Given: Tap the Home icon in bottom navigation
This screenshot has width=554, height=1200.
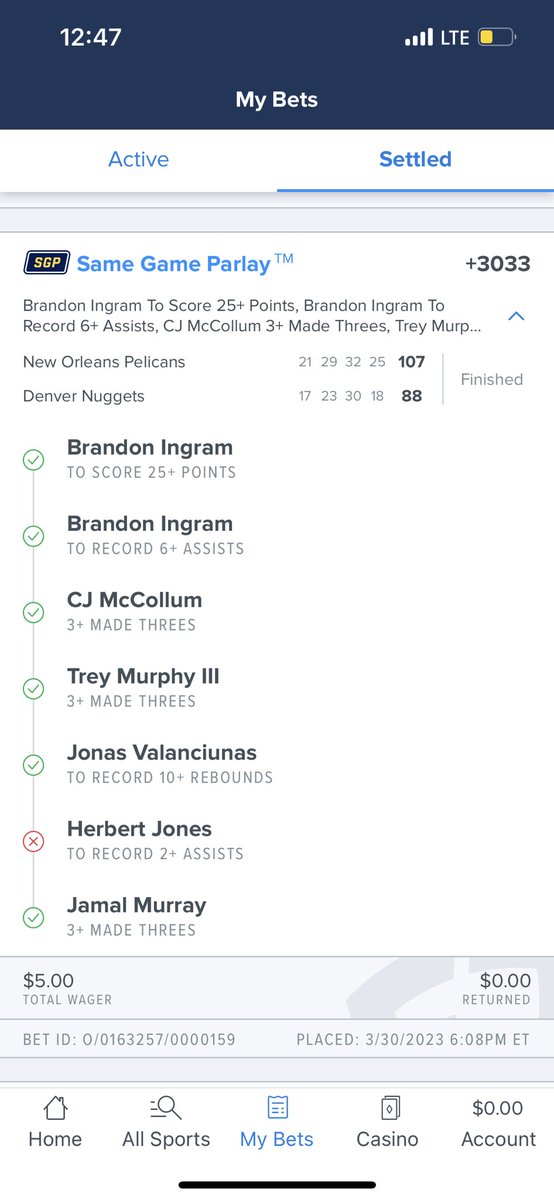Looking at the screenshot, I should [x=55, y=1107].
